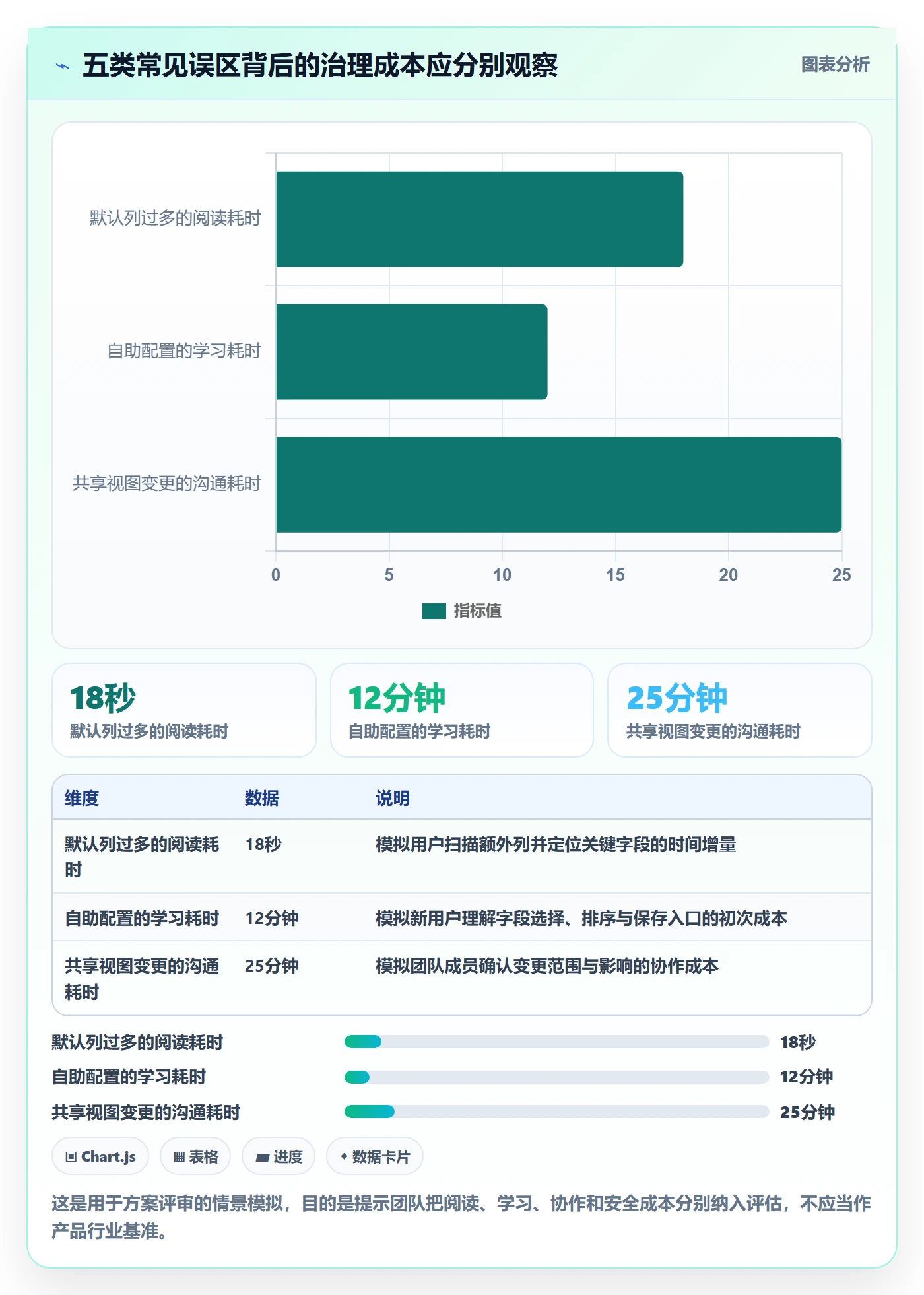The width and height of the screenshot is (924, 1295).
Task: Toggle the 指标值 legend color swatch
Action: 434,611
